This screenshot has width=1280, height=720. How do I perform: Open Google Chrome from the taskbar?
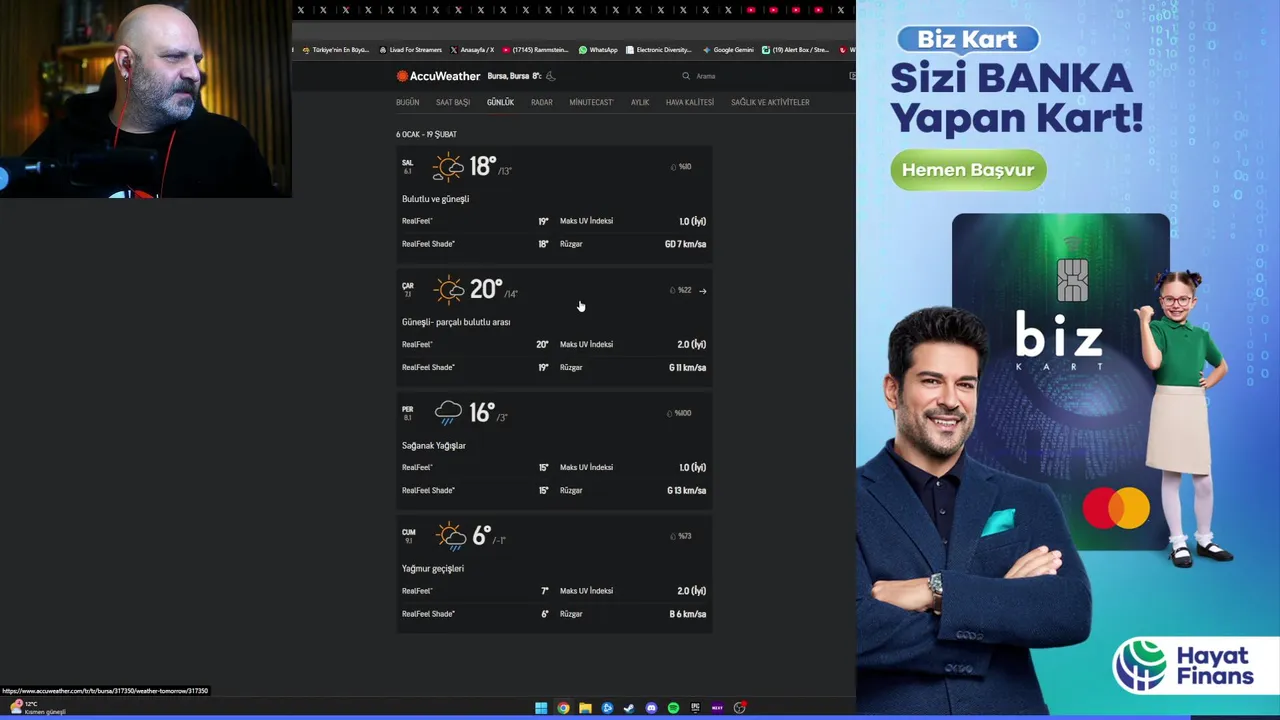[563, 708]
